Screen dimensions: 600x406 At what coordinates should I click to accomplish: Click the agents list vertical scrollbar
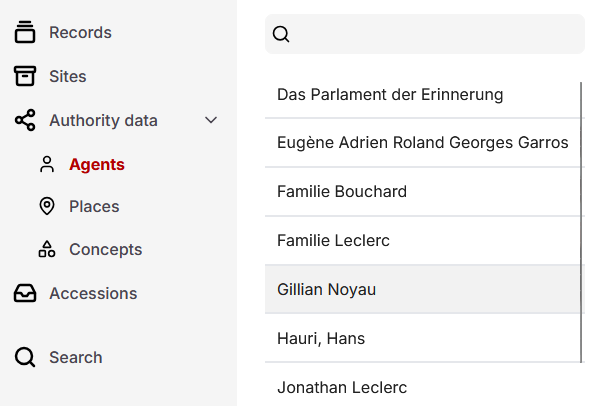coord(581,220)
